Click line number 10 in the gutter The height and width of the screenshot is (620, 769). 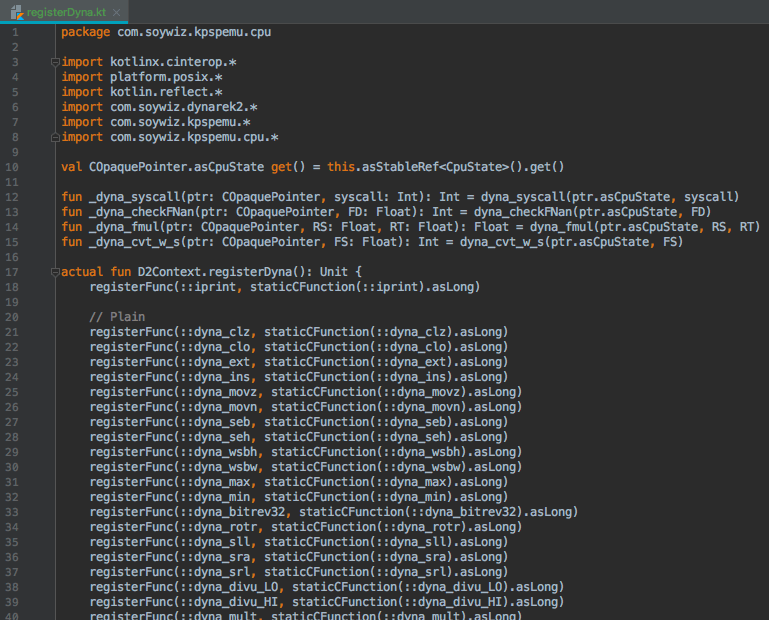point(11,167)
